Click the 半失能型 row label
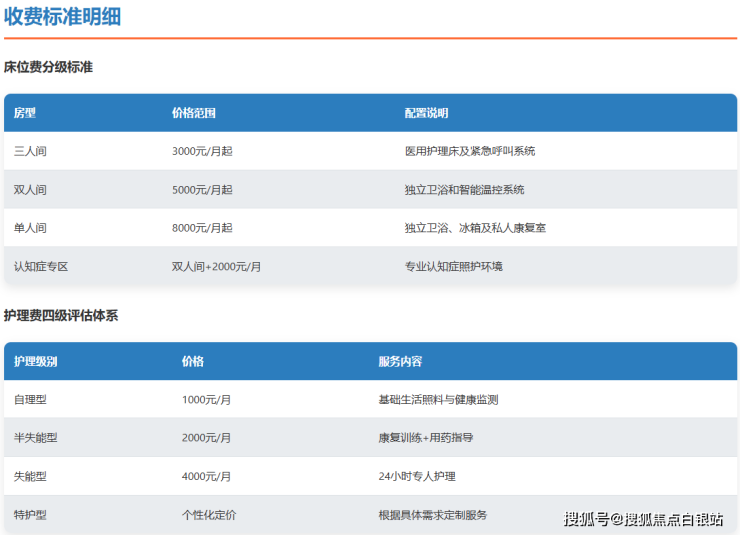This screenshot has height=535, width=740. click(36, 438)
